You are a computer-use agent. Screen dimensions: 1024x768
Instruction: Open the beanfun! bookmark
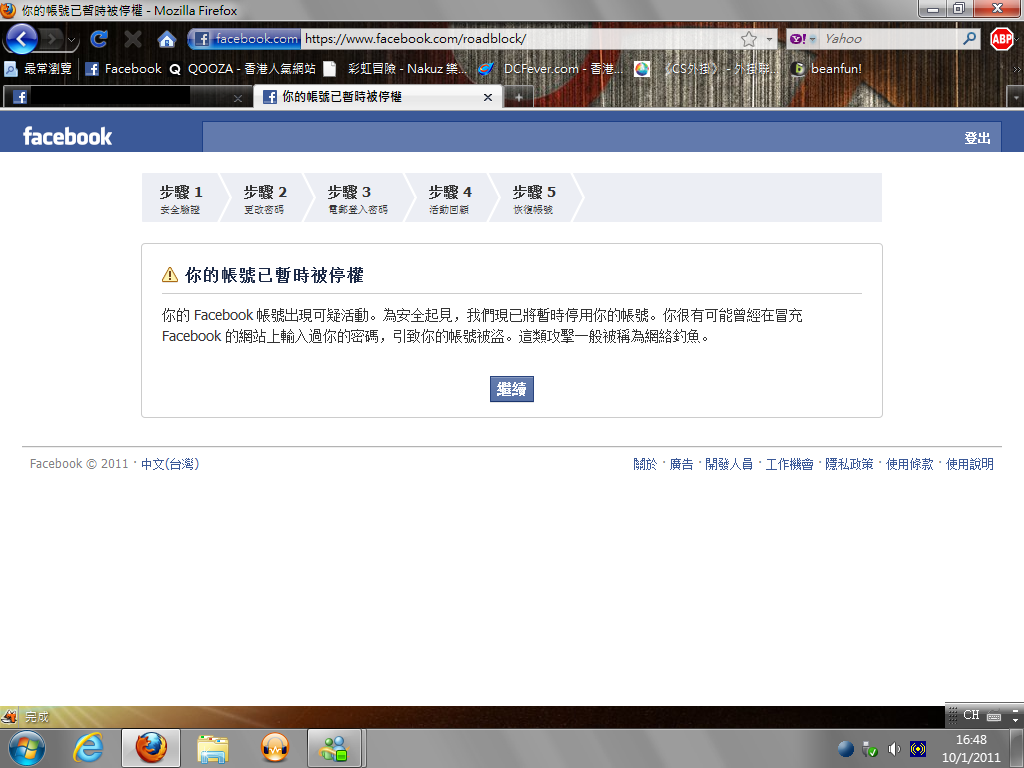click(x=826, y=69)
